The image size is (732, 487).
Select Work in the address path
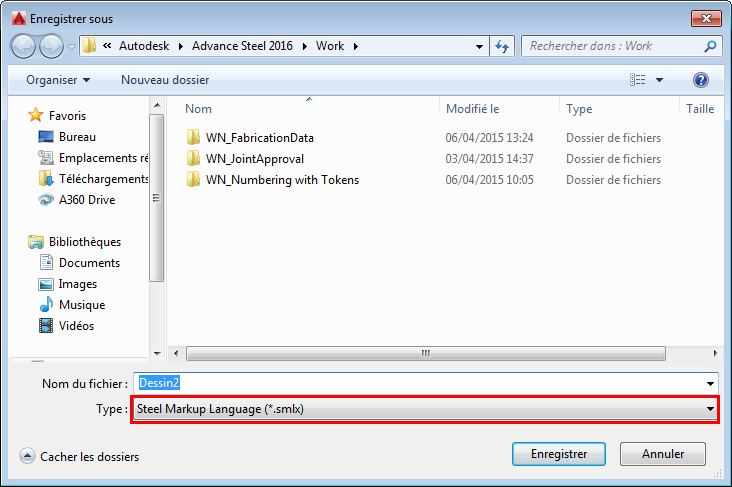point(330,46)
